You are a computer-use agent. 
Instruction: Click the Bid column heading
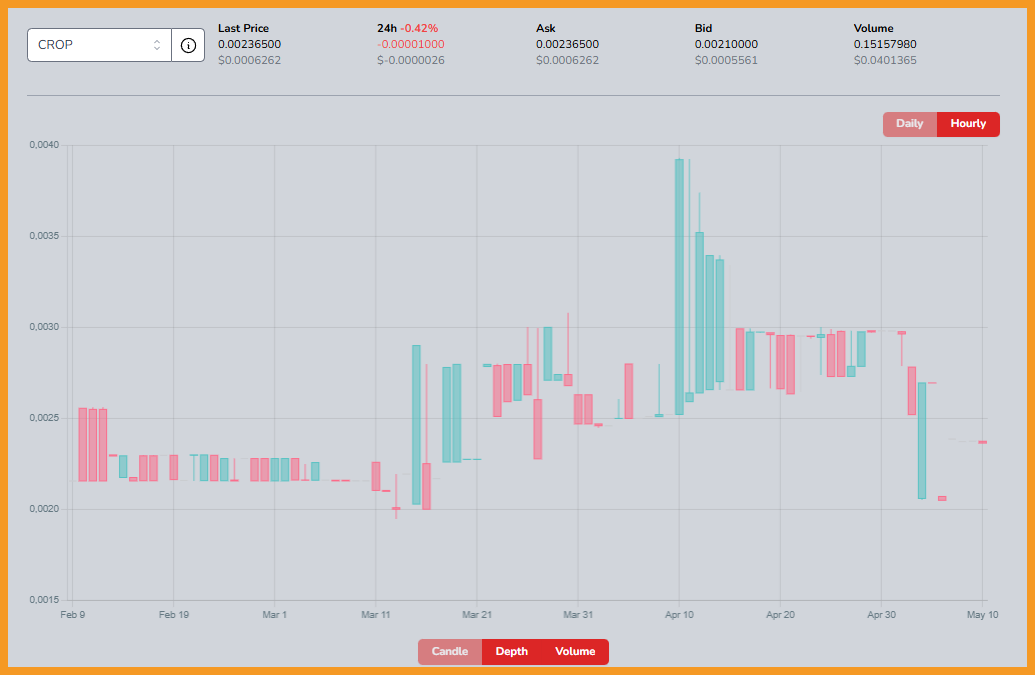click(703, 28)
